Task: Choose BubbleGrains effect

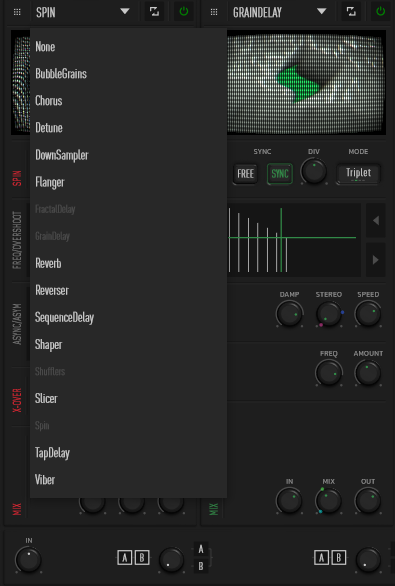Action: coord(128,74)
